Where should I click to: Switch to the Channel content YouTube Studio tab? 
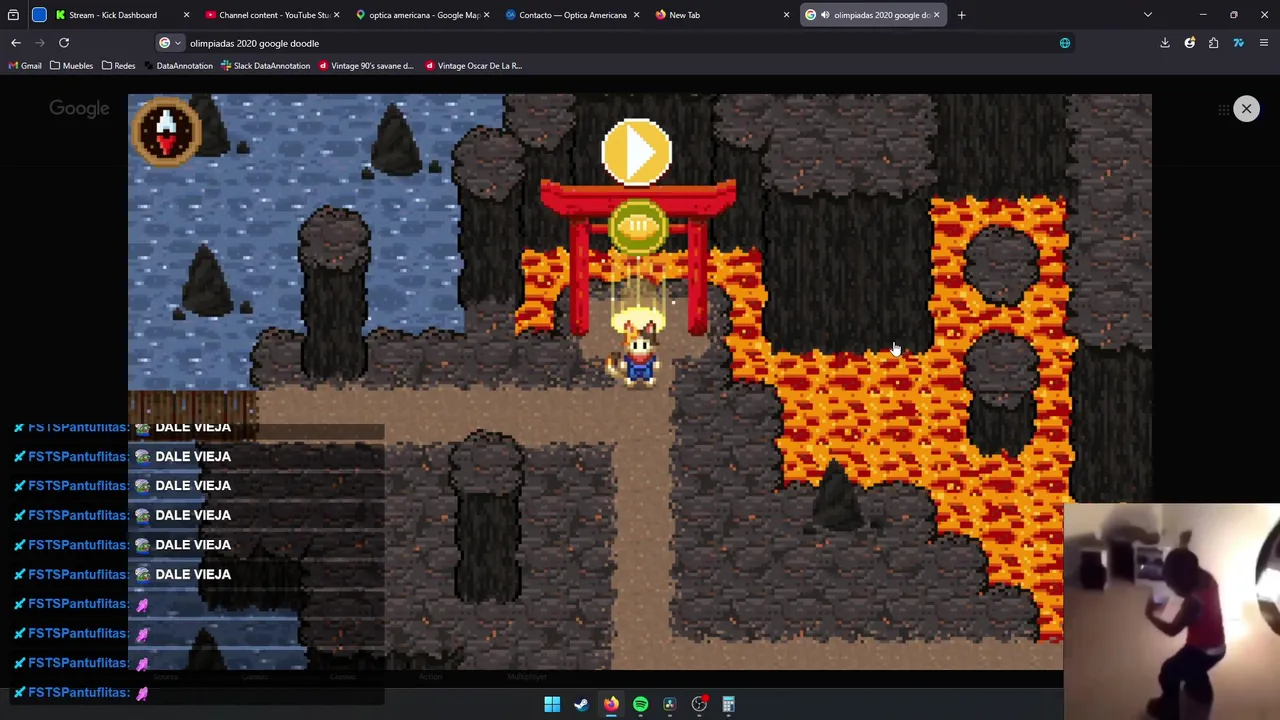tap(272, 15)
